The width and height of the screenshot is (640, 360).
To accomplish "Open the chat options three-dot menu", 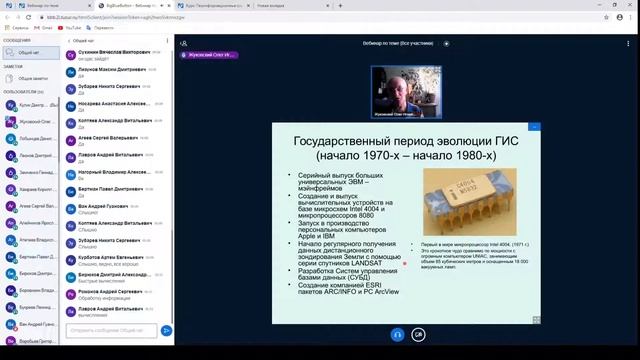I will pos(167,41).
